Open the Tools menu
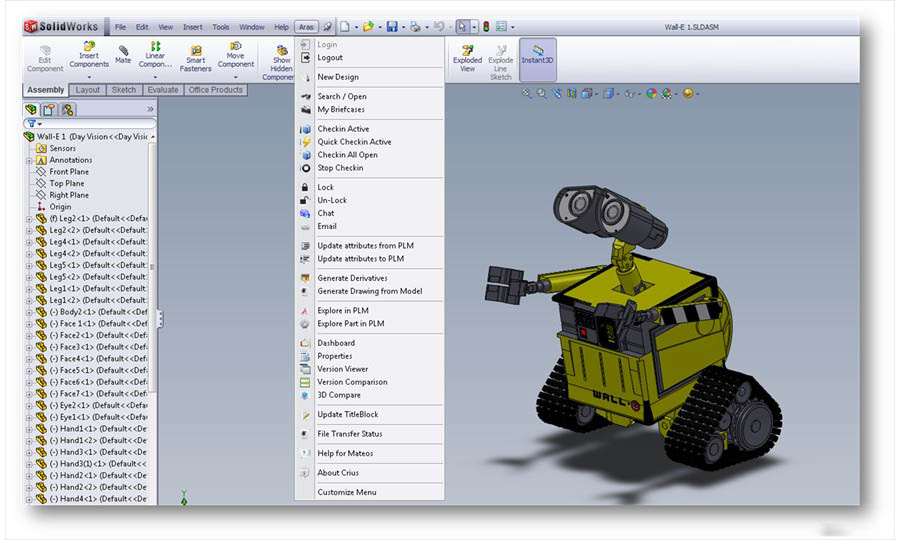 coord(220,27)
